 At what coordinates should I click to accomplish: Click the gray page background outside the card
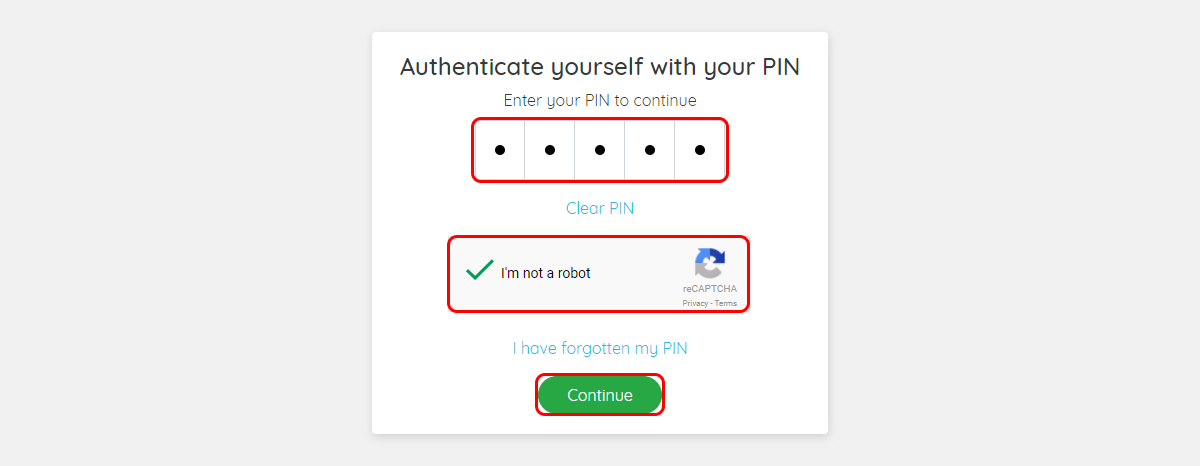pyautogui.click(x=180, y=230)
